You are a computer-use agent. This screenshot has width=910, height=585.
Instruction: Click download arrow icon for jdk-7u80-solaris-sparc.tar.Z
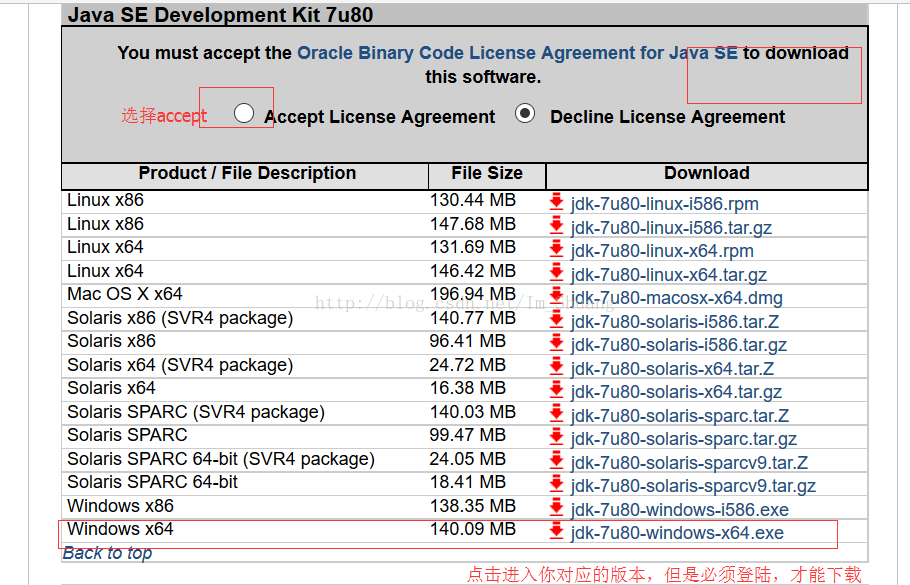click(x=556, y=413)
